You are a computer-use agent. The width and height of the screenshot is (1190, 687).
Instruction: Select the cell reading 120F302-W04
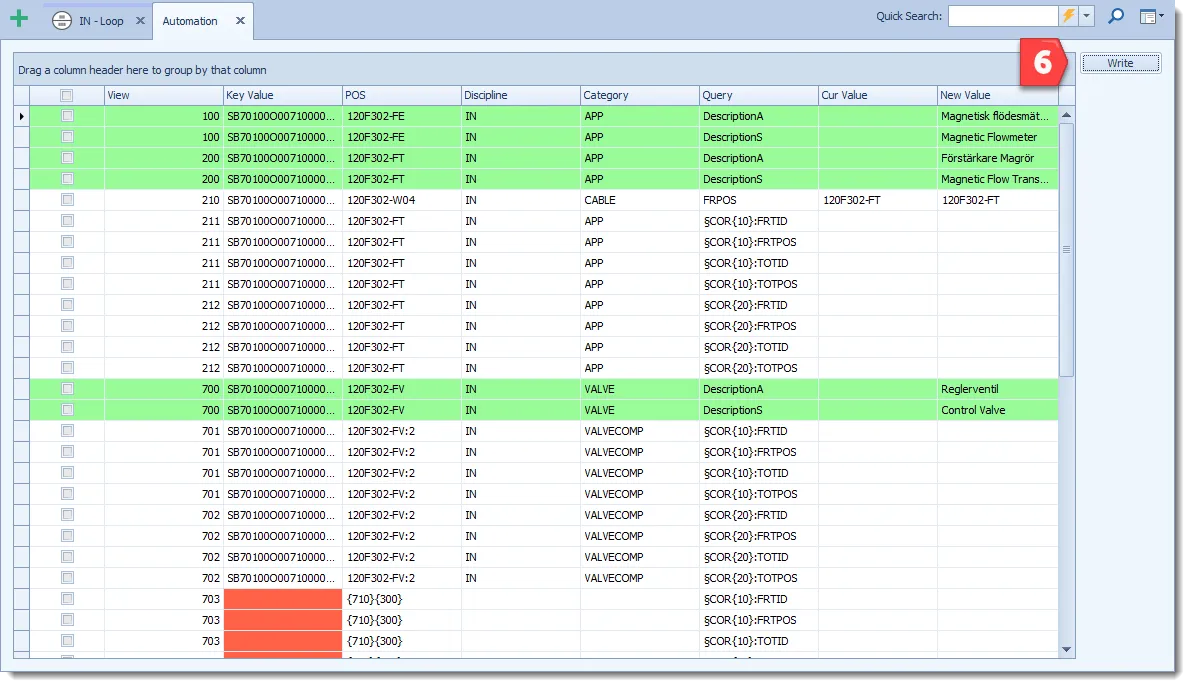tap(401, 200)
